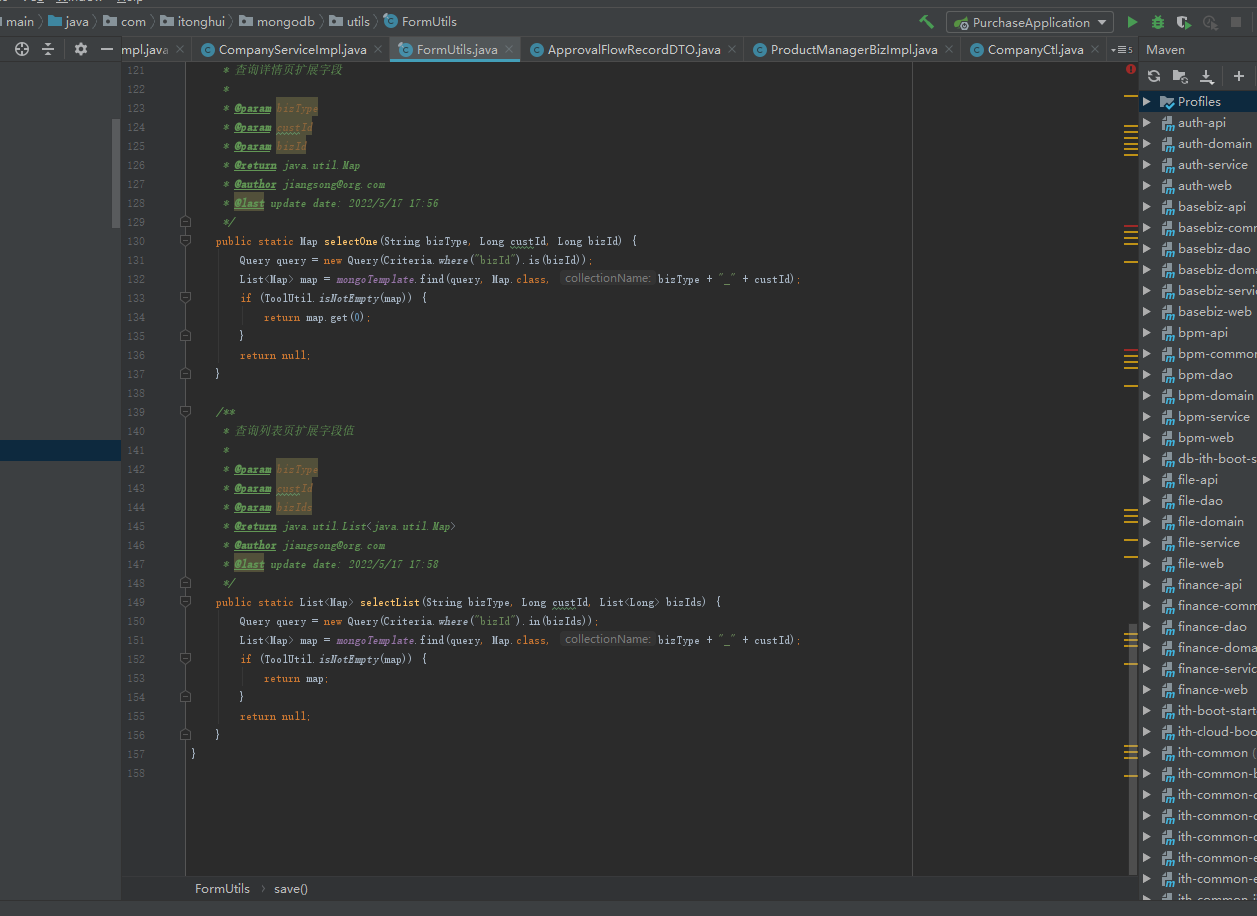Select opened file crosshair icon in Project panel
The image size is (1257, 916).
(22, 49)
